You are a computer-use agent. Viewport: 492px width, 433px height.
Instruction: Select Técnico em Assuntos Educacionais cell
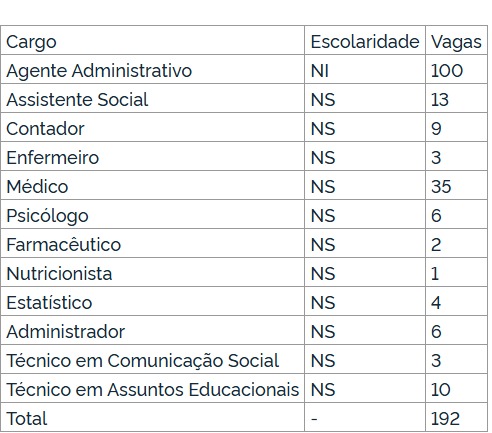(153, 390)
